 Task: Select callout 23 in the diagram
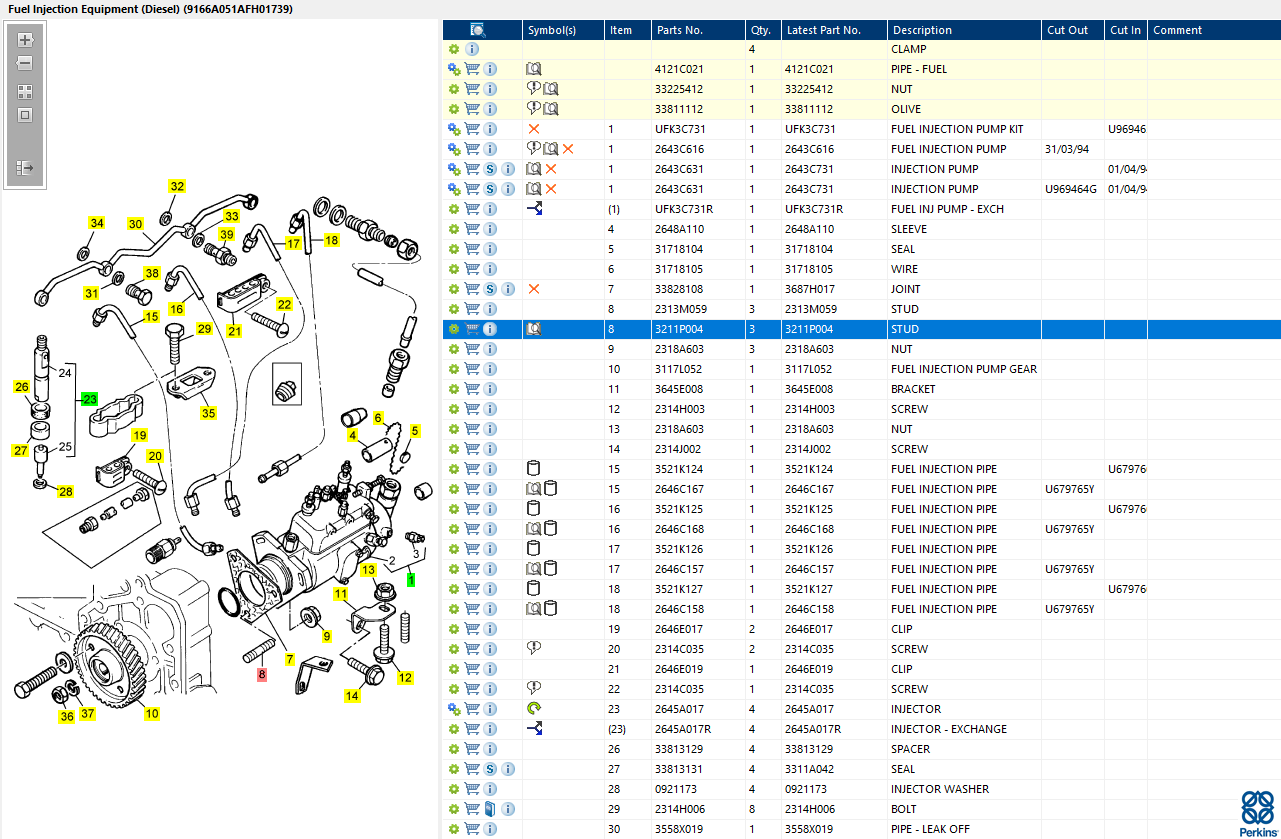click(90, 398)
